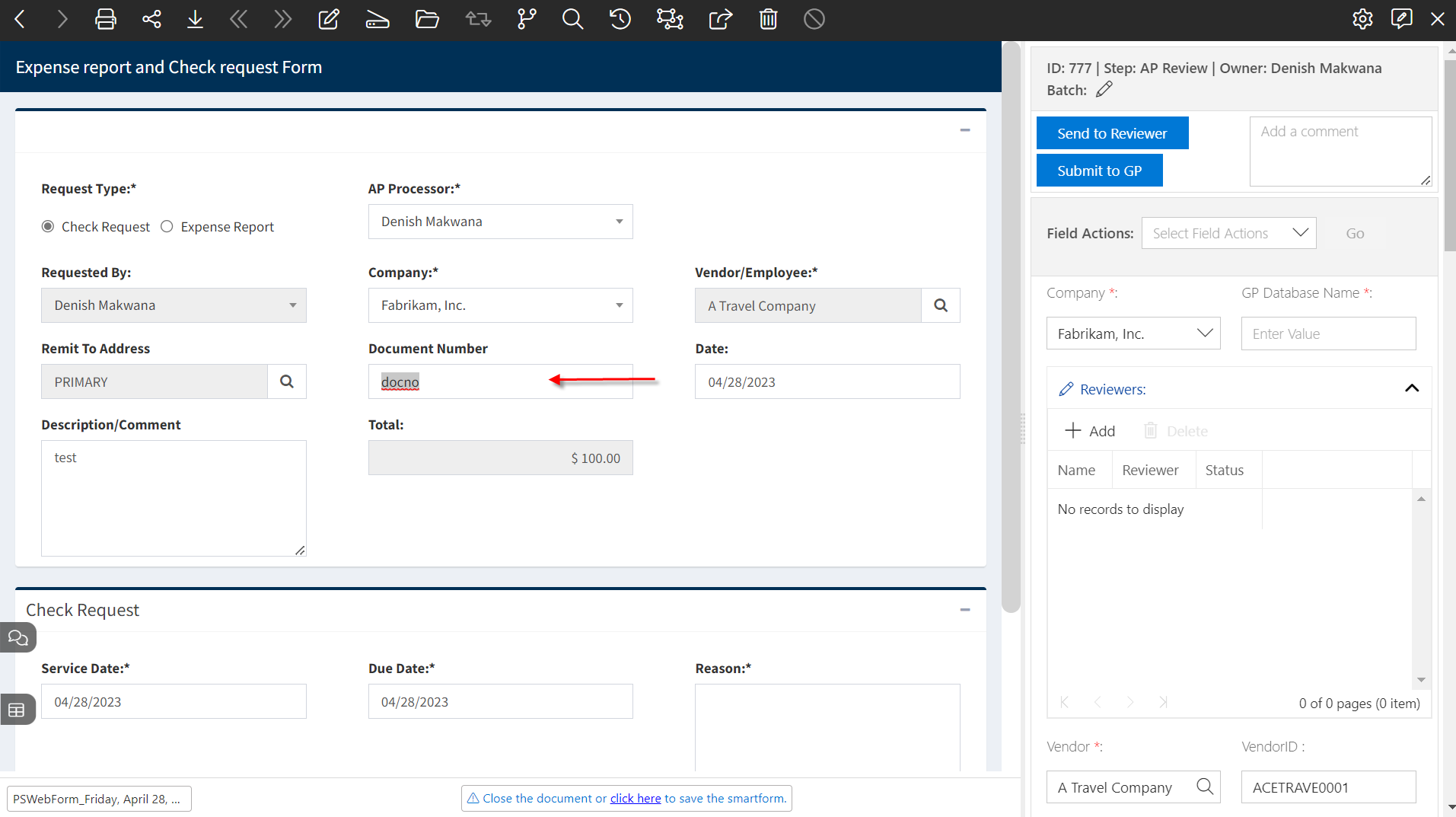This screenshot has width=1456, height=817.
Task: Click the magnifier search icon in the toolbar
Action: point(572,19)
